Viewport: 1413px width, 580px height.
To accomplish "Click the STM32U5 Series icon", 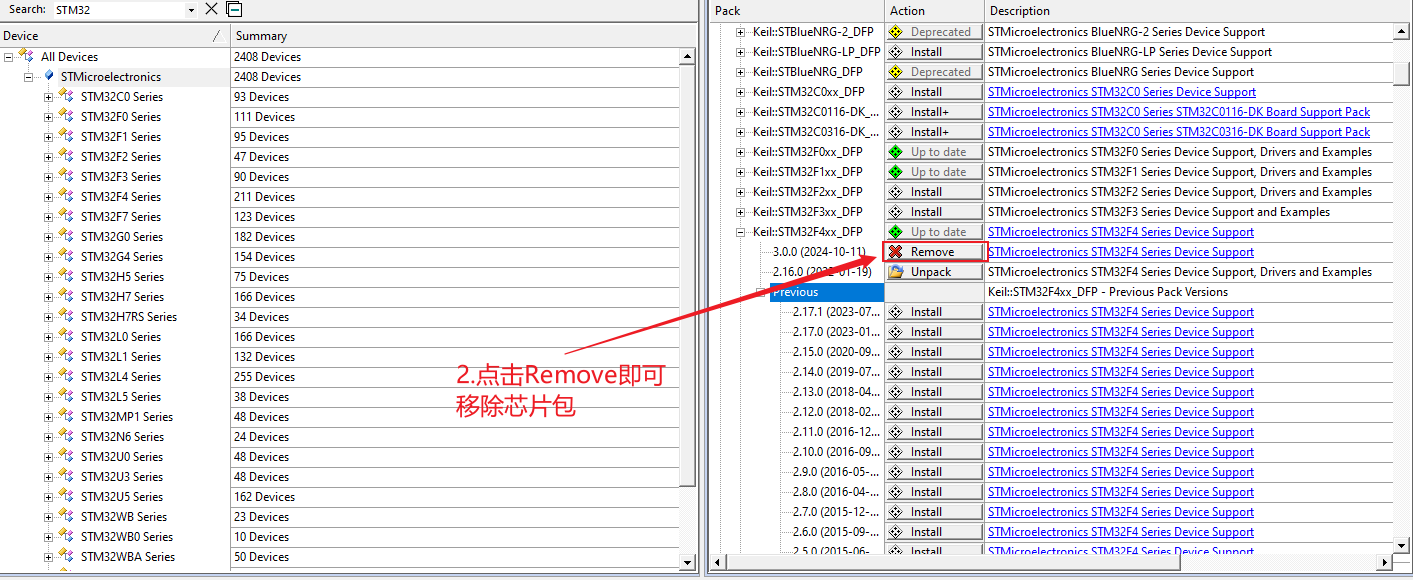I will [66, 497].
